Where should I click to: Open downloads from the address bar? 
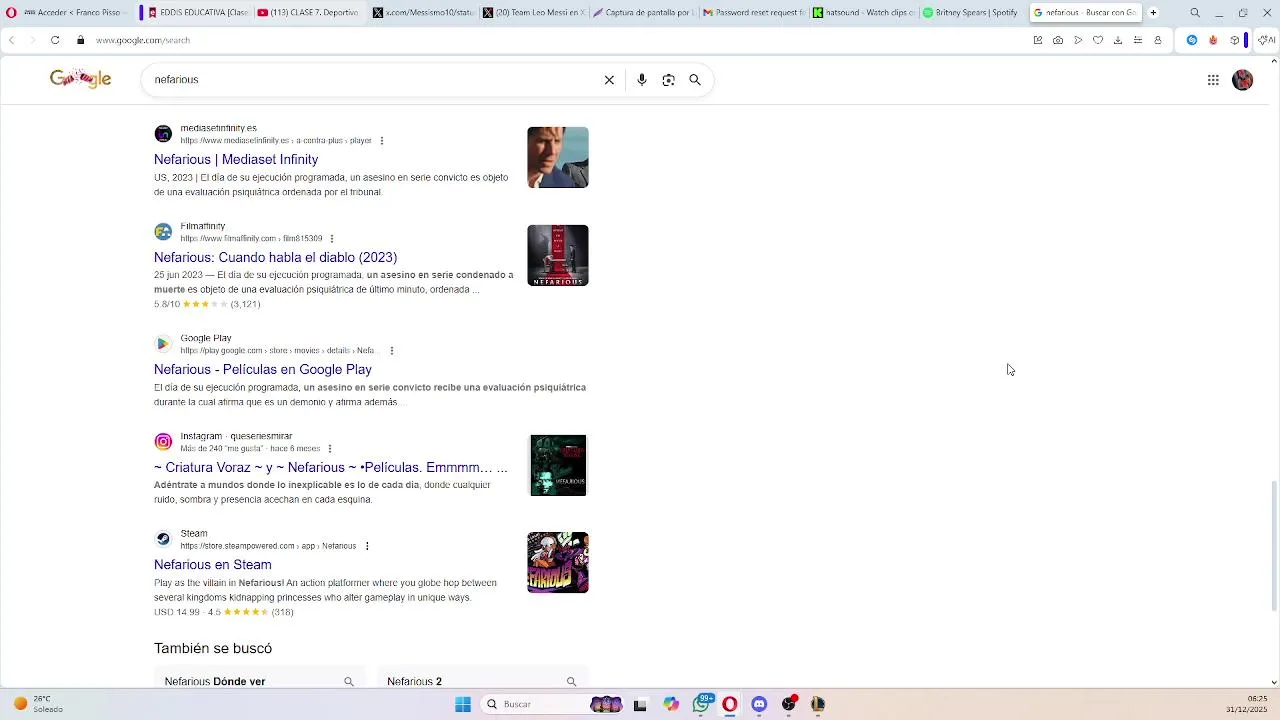[x=1118, y=40]
